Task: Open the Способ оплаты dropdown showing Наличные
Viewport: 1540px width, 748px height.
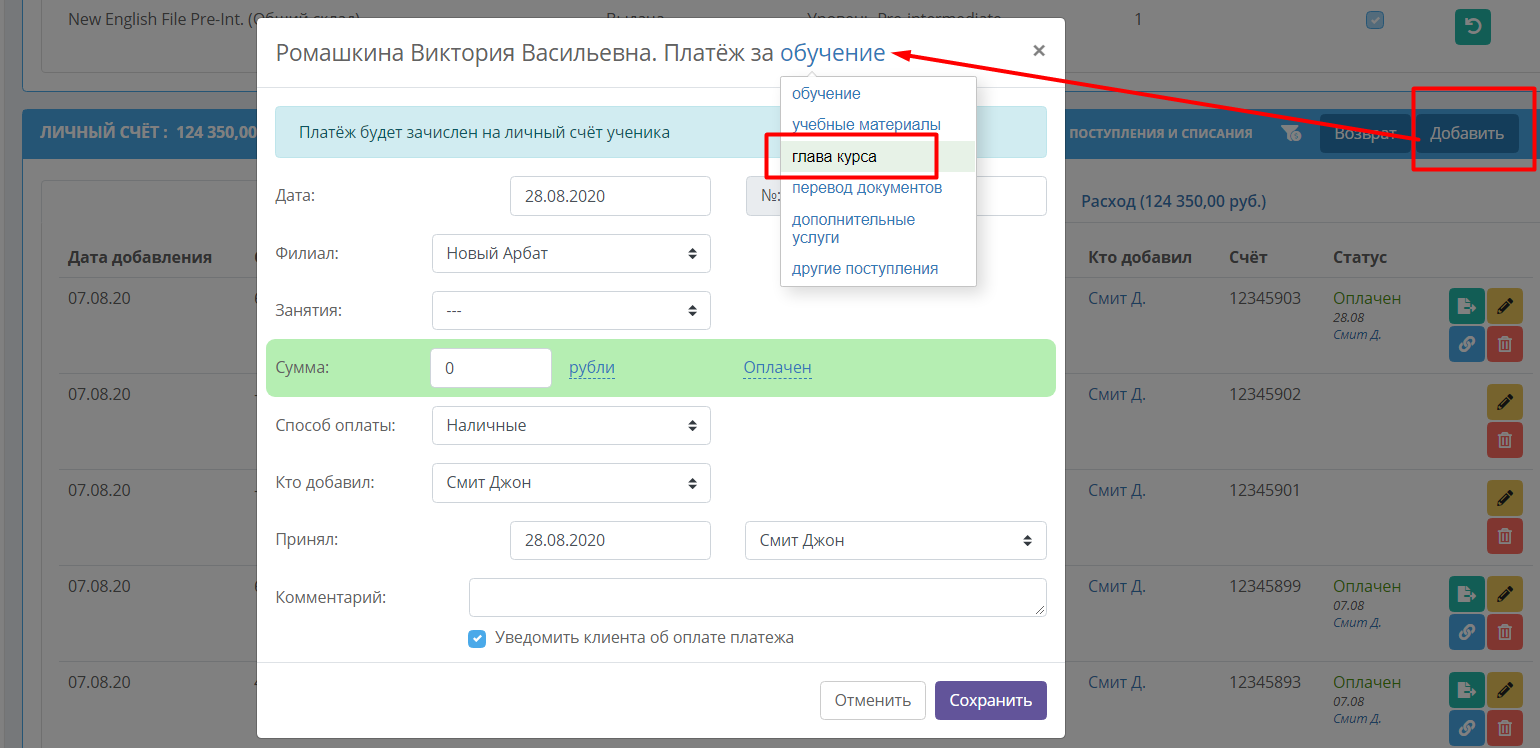Action: tap(571, 425)
